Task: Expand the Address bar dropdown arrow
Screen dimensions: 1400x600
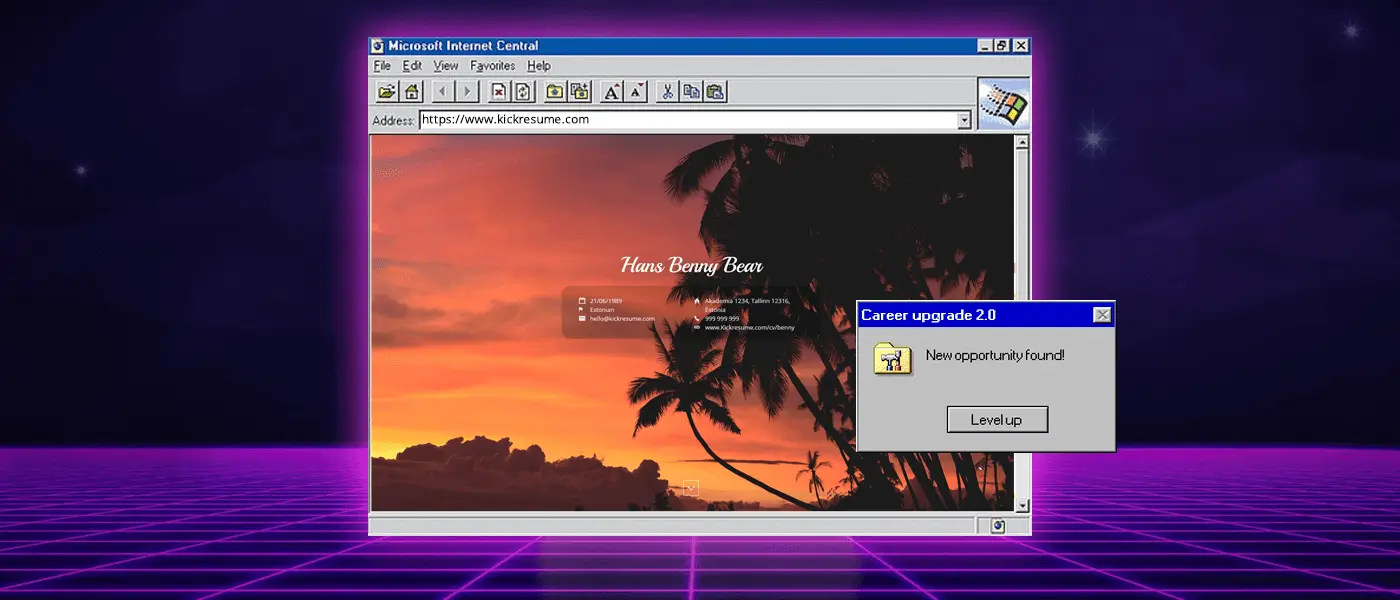Action: pos(964,120)
